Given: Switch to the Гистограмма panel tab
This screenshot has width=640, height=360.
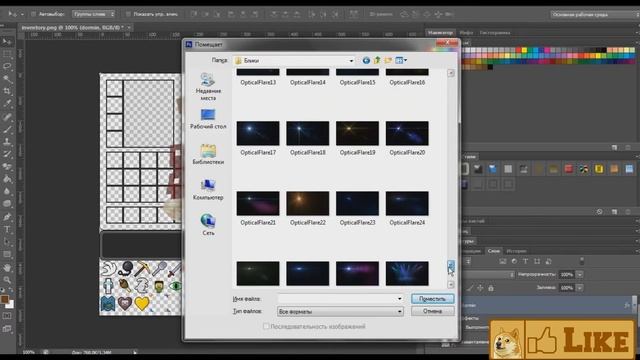Looking at the screenshot, I should 495,33.
